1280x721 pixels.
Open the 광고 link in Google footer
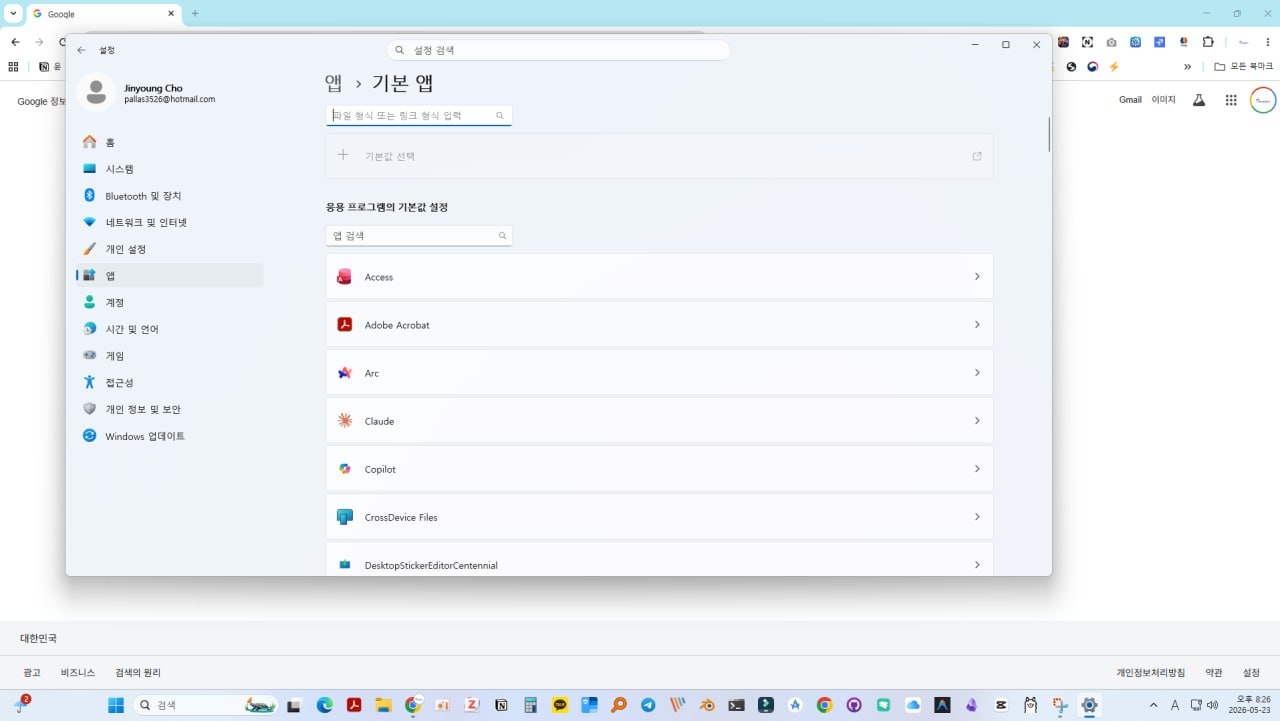[32, 673]
